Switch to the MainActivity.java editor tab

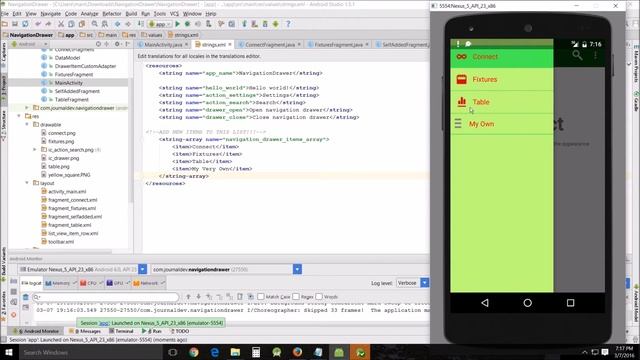pyautogui.click(x=163, y=44)
